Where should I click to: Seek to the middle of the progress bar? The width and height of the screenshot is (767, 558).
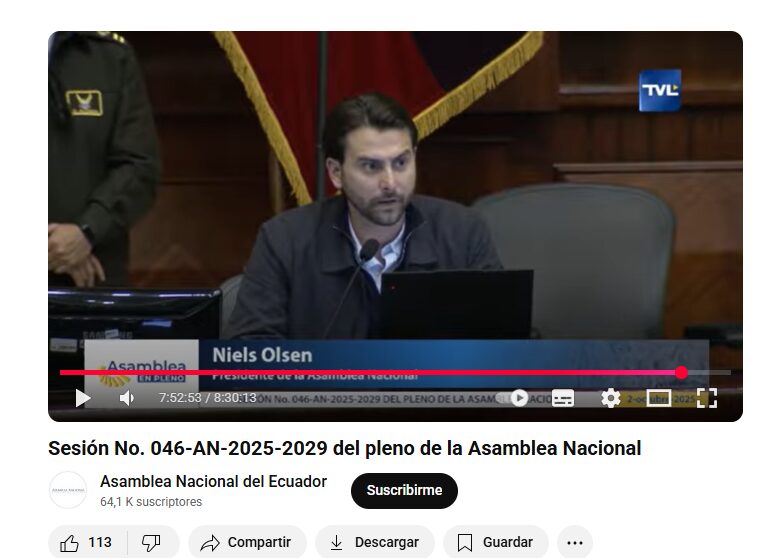395,372
